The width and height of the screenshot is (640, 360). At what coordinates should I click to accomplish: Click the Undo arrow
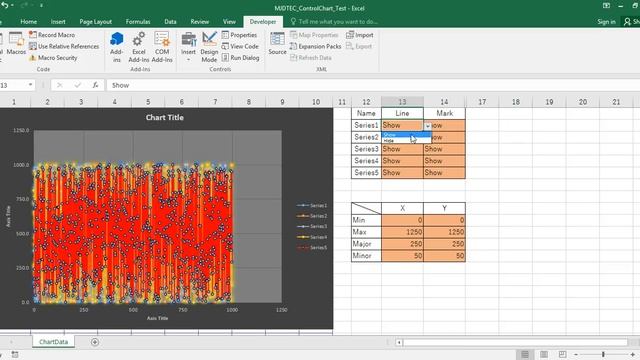[4, 6]
